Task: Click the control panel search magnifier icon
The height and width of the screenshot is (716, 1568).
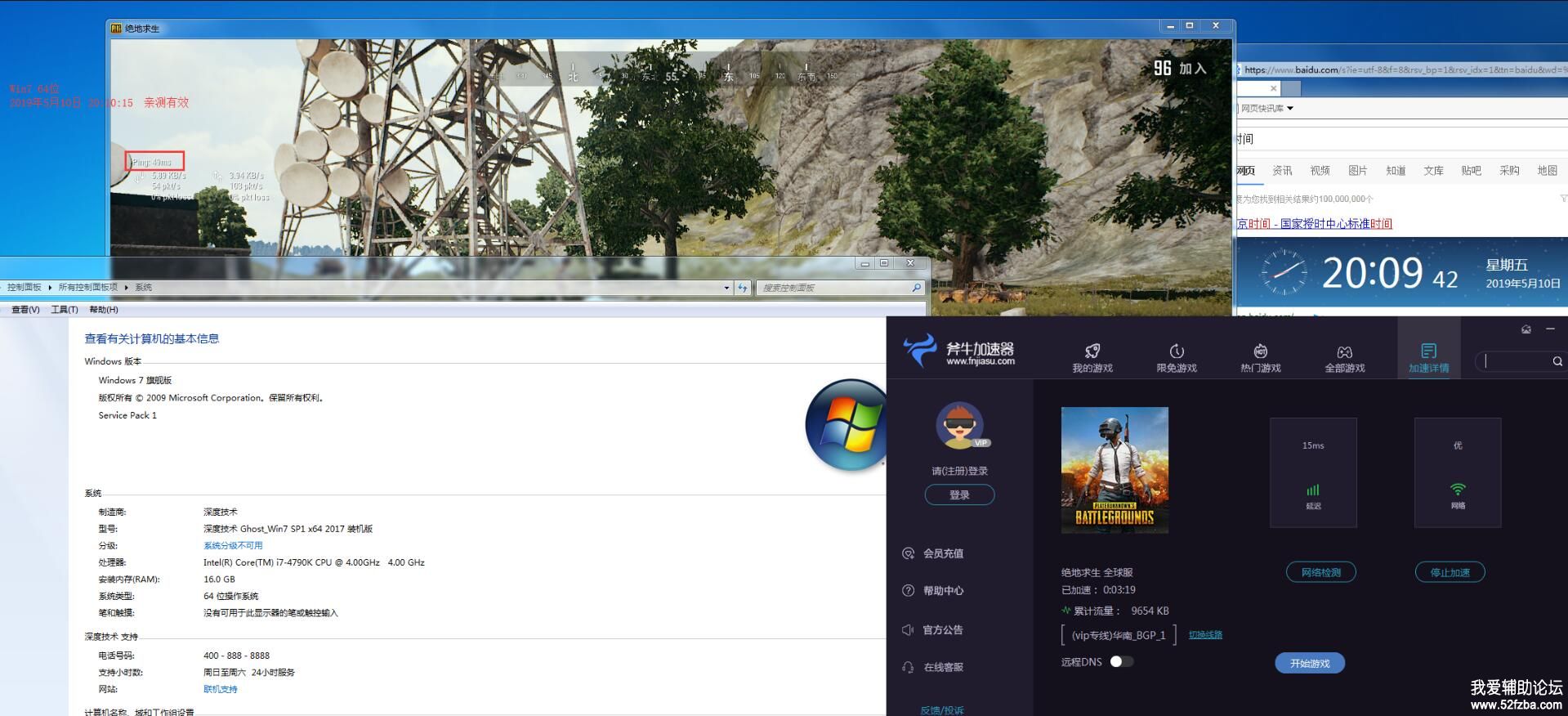Action: [917, 288]
